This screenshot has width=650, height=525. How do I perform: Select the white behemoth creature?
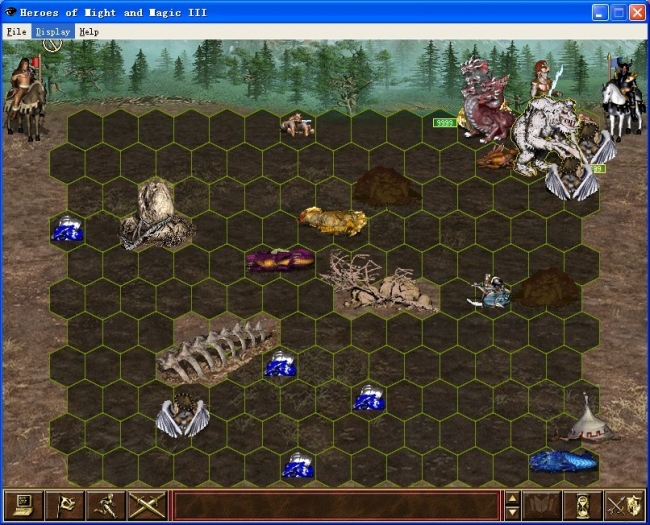pyautogui.click(x=545, y=137)
